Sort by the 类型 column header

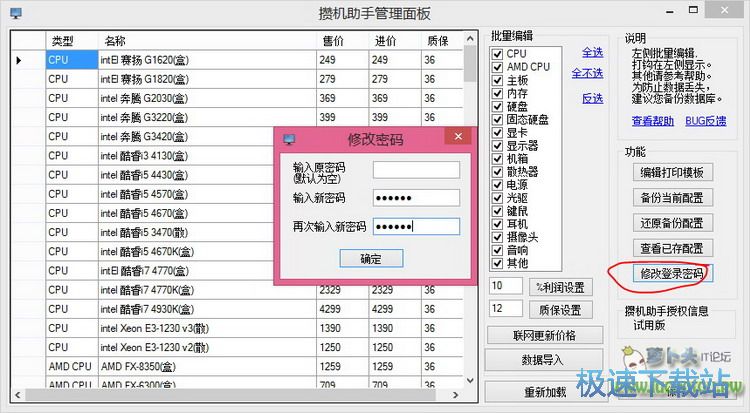pyautogui.click(x=72, y=41)
